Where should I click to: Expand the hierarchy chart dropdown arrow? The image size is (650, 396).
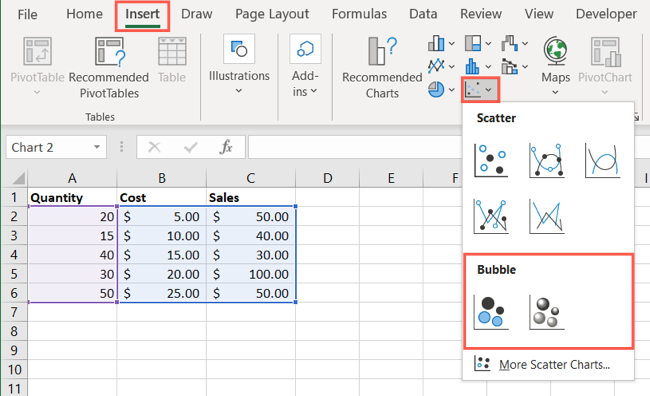point(488,44)
